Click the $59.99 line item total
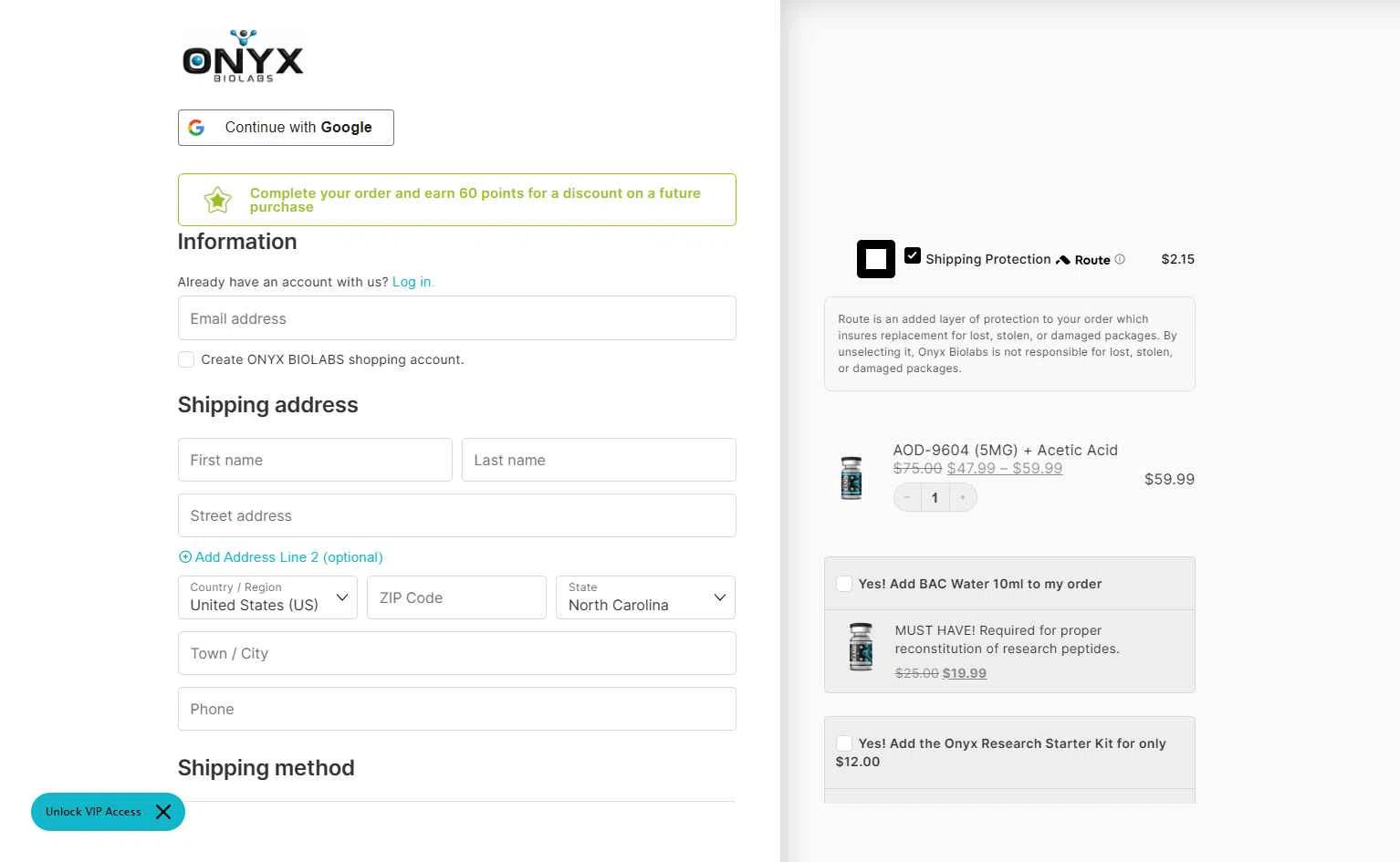Viewport: 1400px width, 862px height. point(1169,479)
